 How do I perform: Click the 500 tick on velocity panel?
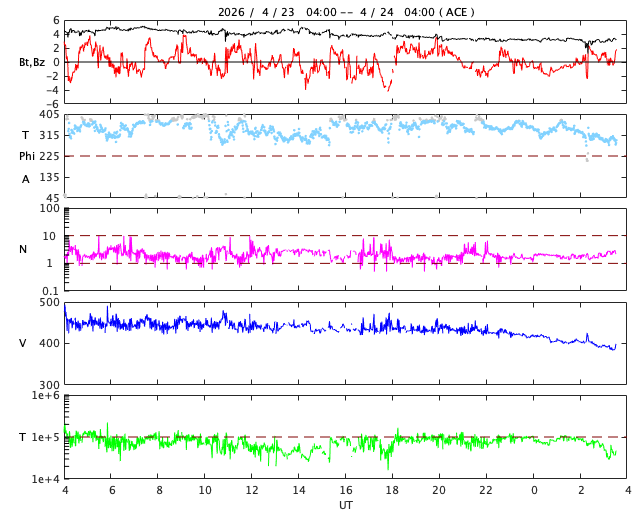(x=49, y=302)
